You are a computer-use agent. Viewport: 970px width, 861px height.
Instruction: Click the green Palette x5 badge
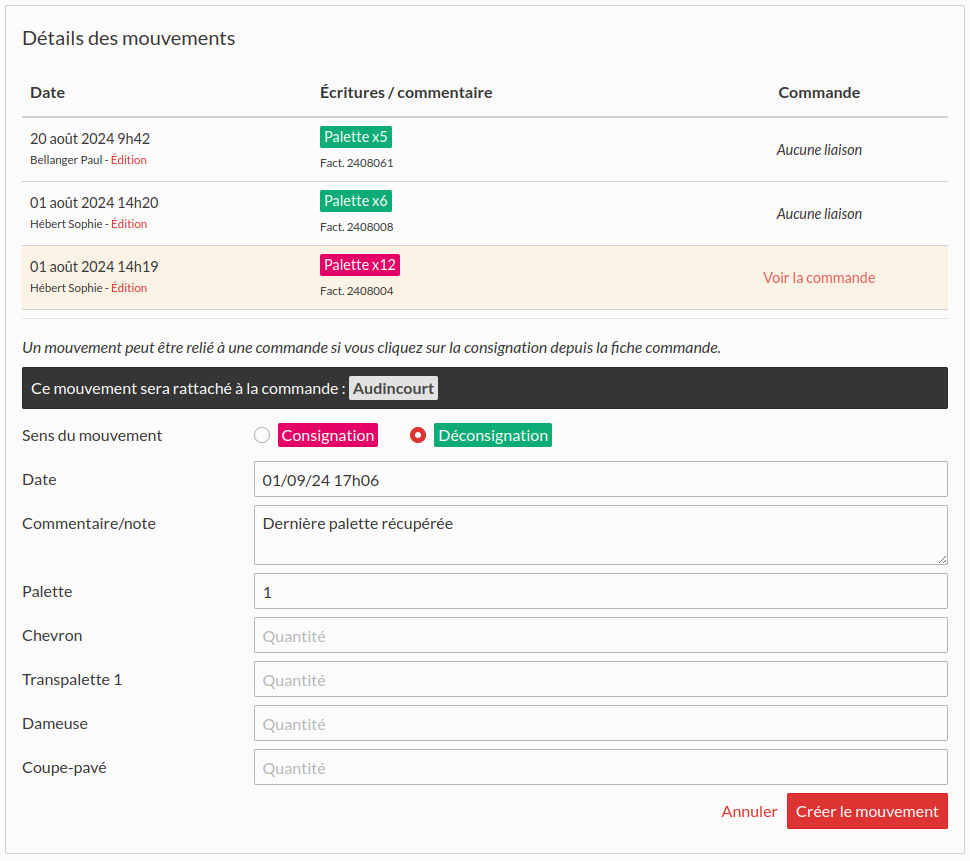(356, 137)
